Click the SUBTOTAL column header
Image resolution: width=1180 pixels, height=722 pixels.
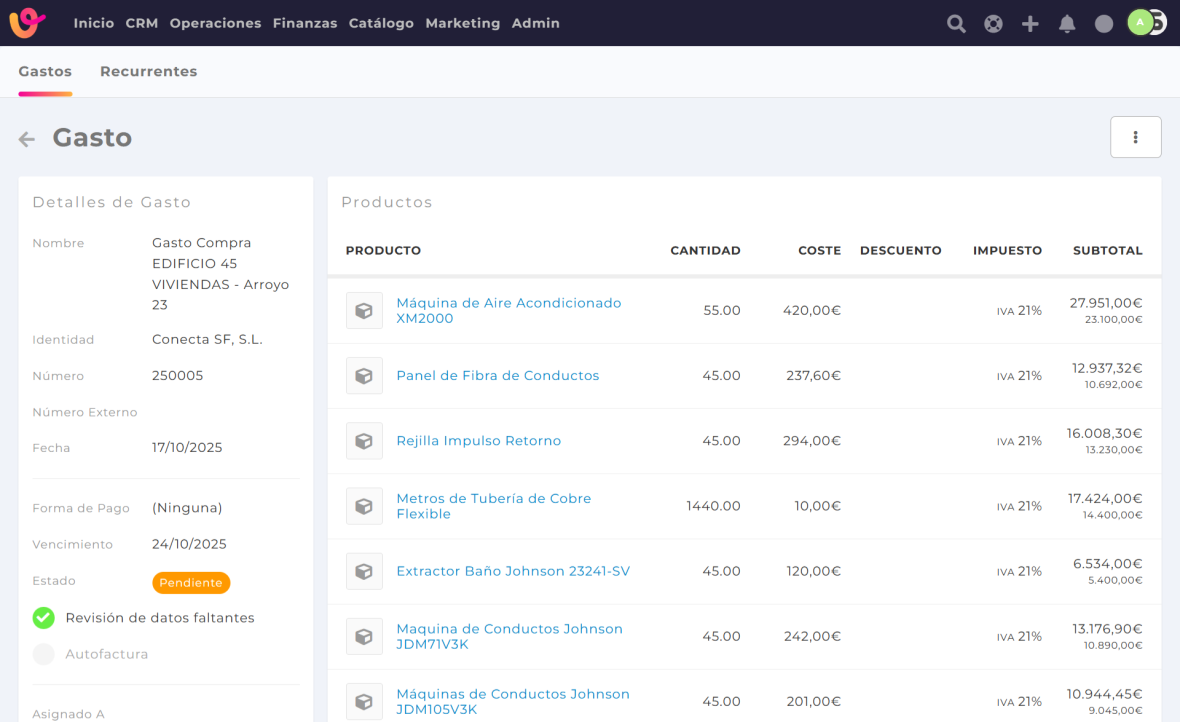(1107, 250)
